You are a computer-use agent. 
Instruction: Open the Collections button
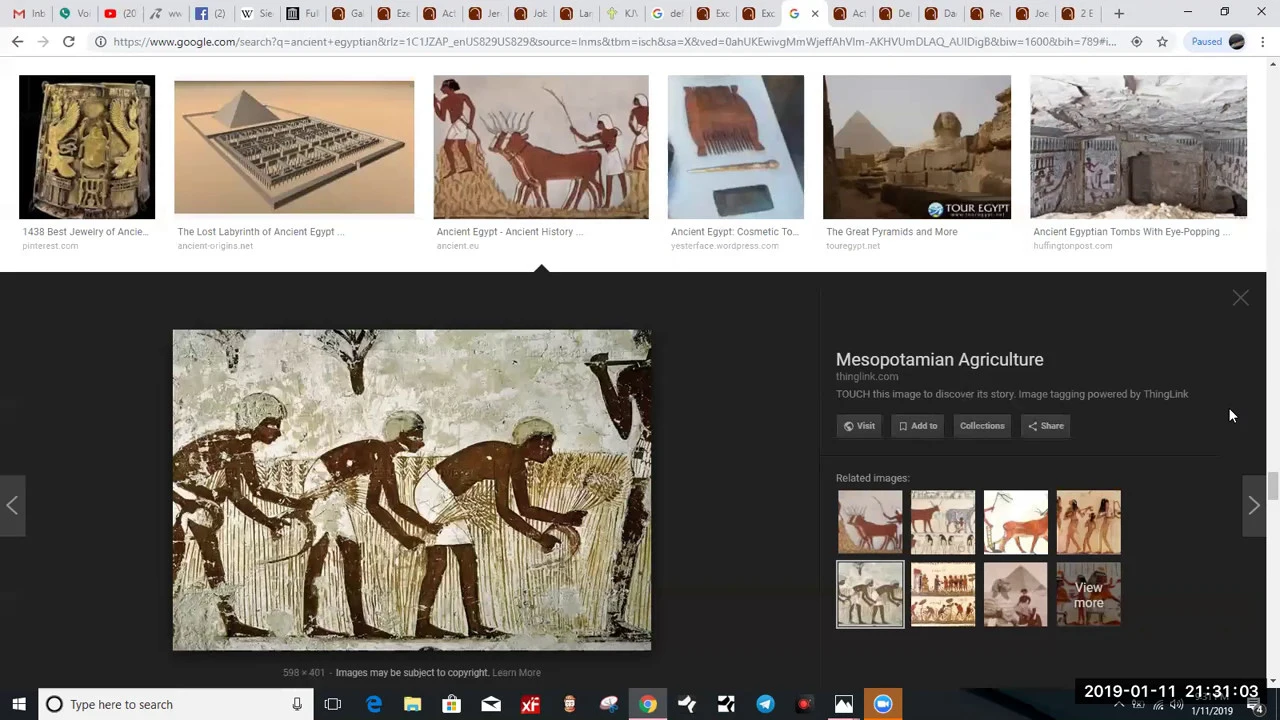tap(982, 426)
